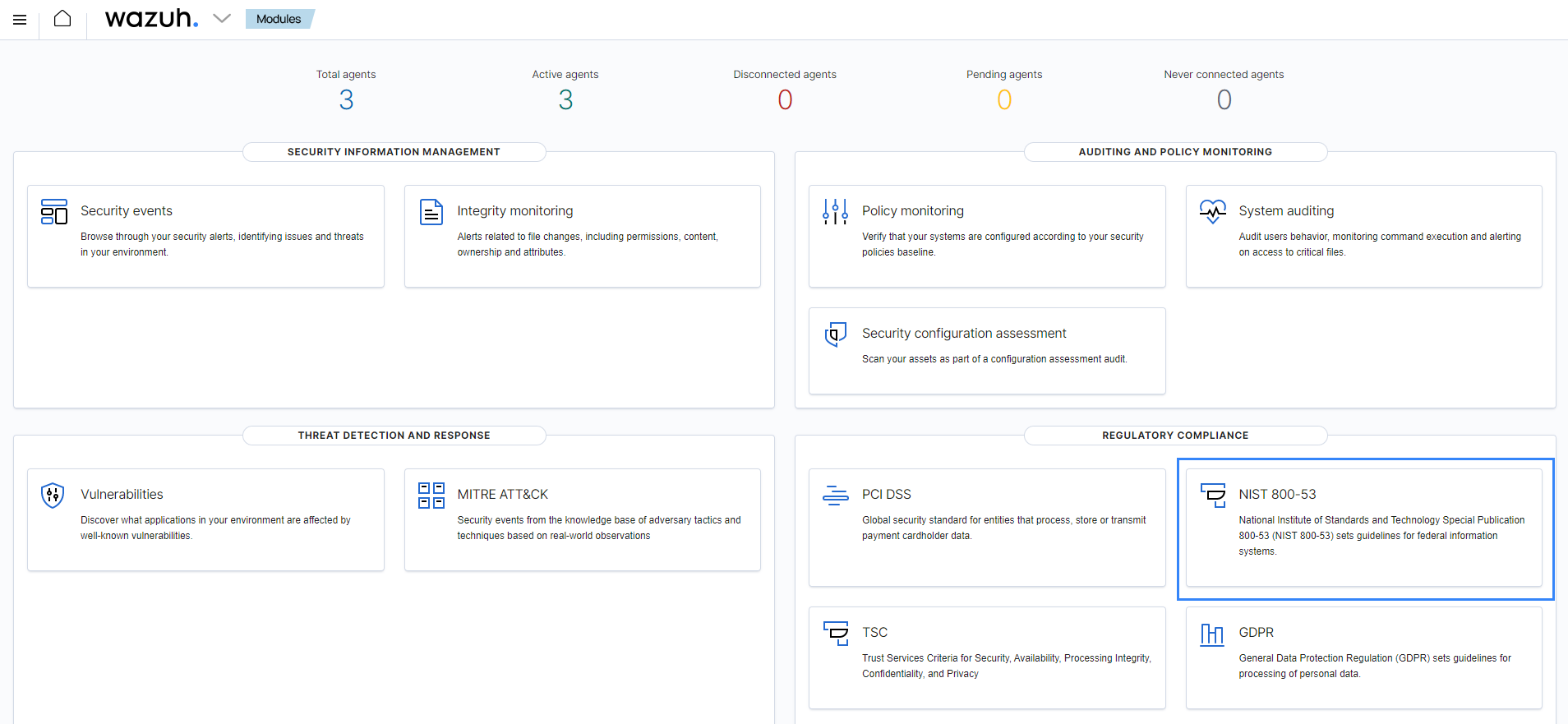This screenshot has width=1568, height=724.
Task: Open the Vulnerabilities module
Action: 205,520
